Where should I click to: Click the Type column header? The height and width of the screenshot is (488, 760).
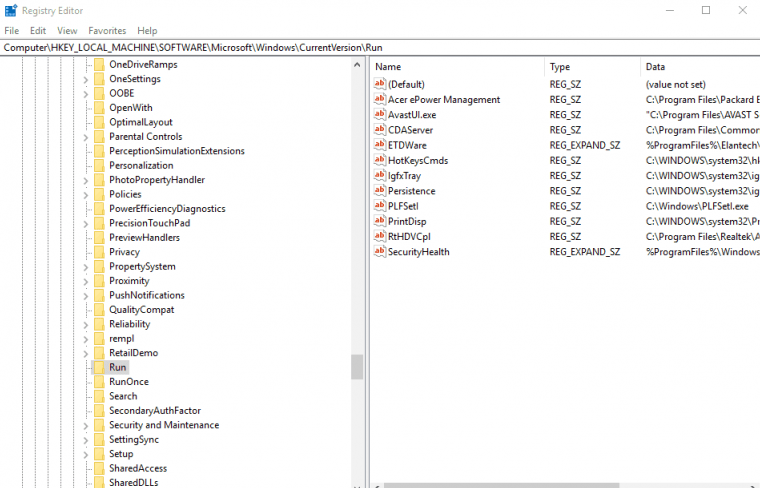(592, 67)
